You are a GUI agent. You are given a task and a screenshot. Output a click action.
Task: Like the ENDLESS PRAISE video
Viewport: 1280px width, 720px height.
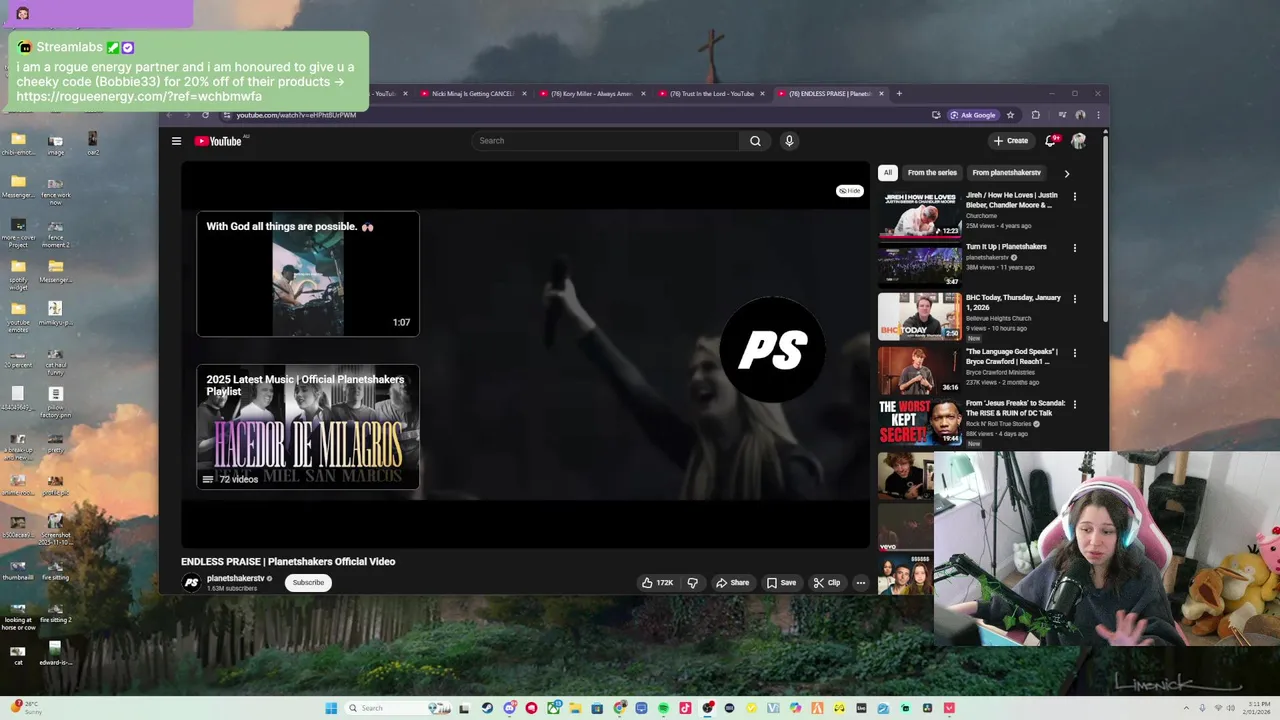657,582
